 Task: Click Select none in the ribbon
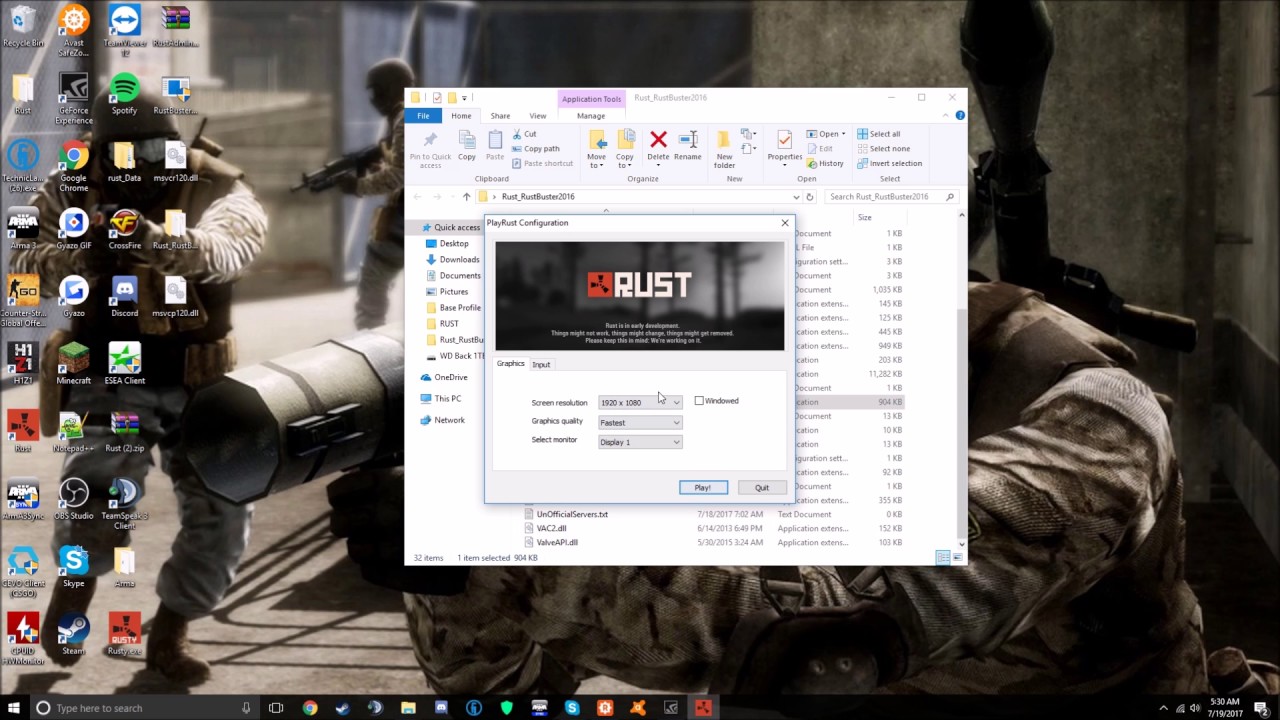tap(882, 149)
